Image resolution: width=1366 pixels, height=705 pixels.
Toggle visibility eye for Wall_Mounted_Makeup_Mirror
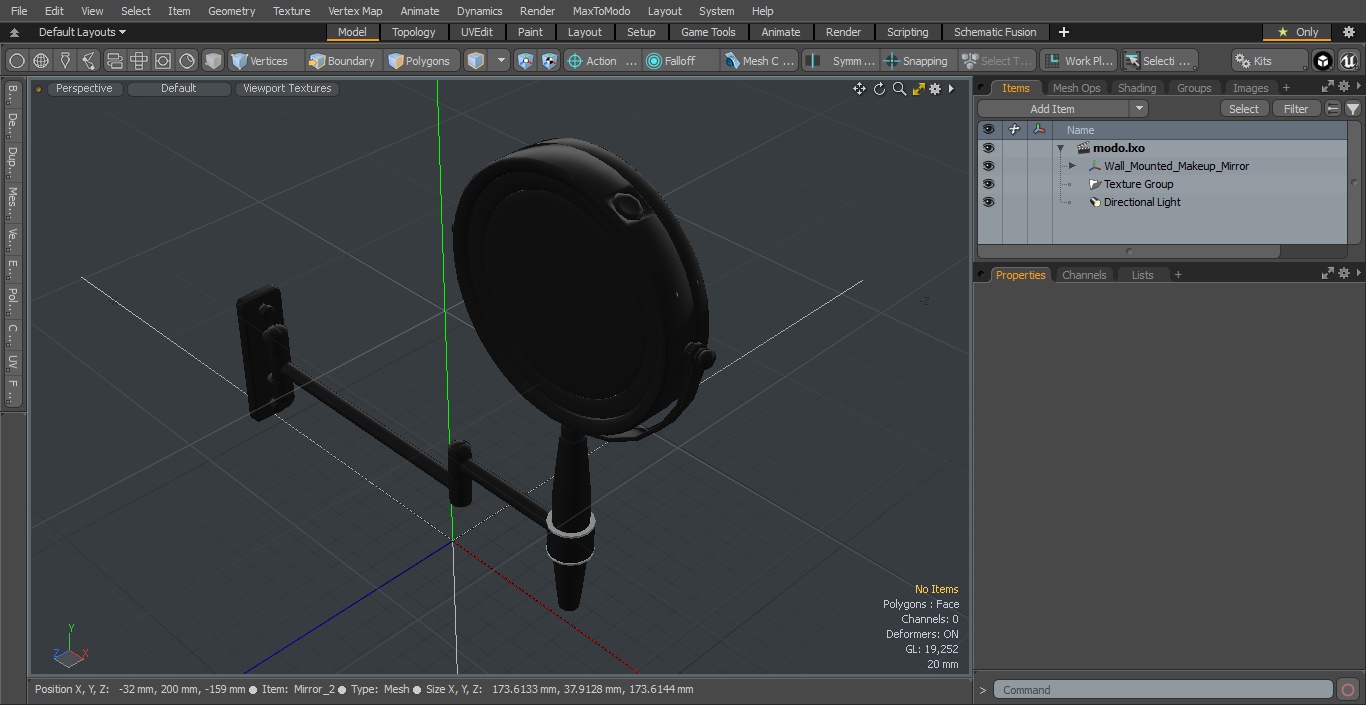[988, 166]
